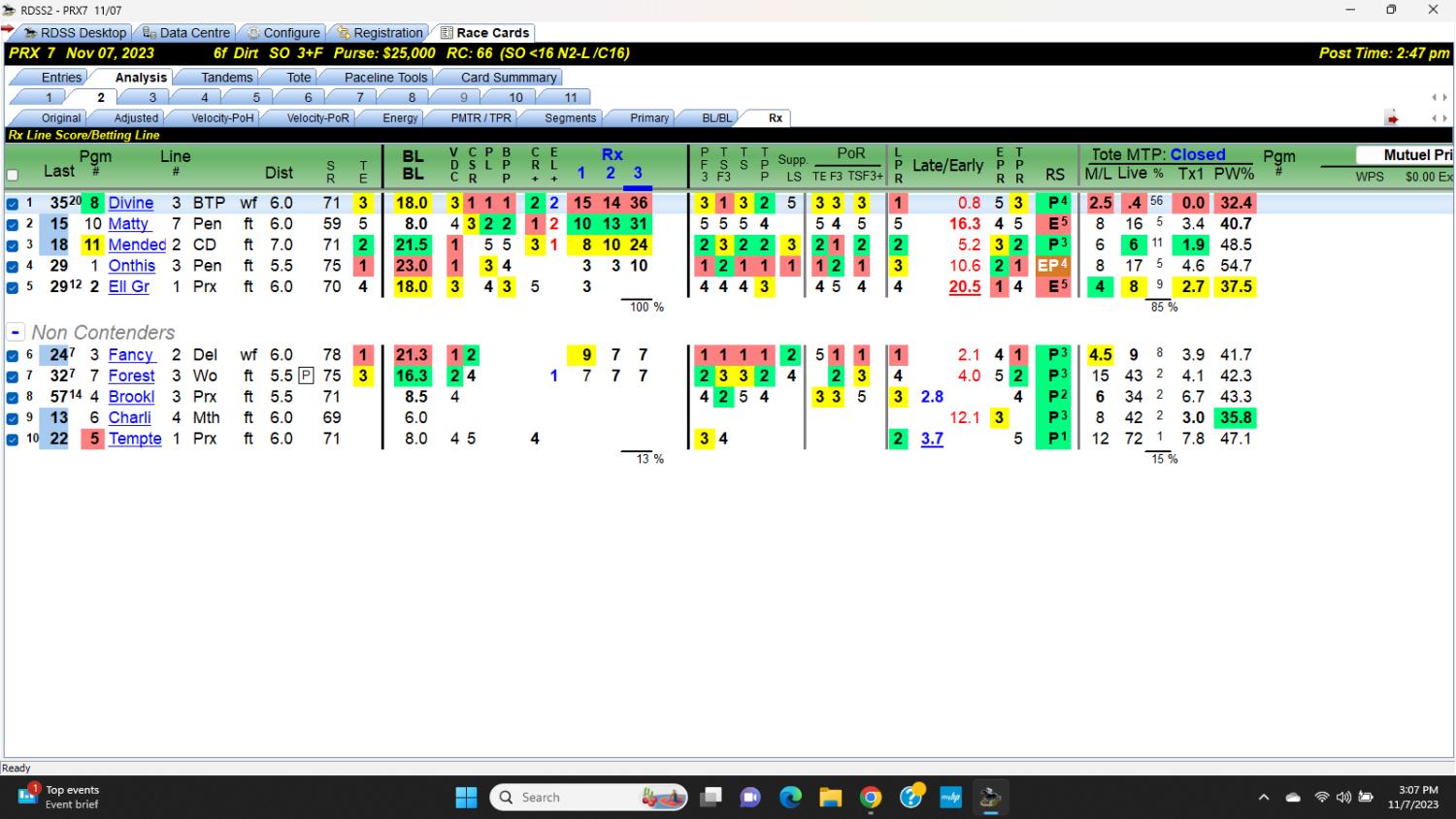Open File Explorer from the taskbar
1456x819 pixels.
tap(830, 798)
